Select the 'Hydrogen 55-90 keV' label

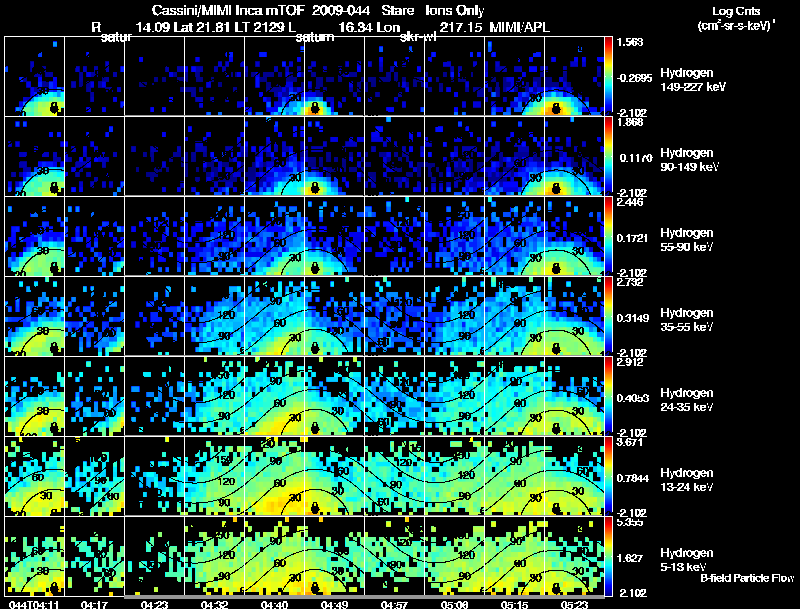[687, 240]
